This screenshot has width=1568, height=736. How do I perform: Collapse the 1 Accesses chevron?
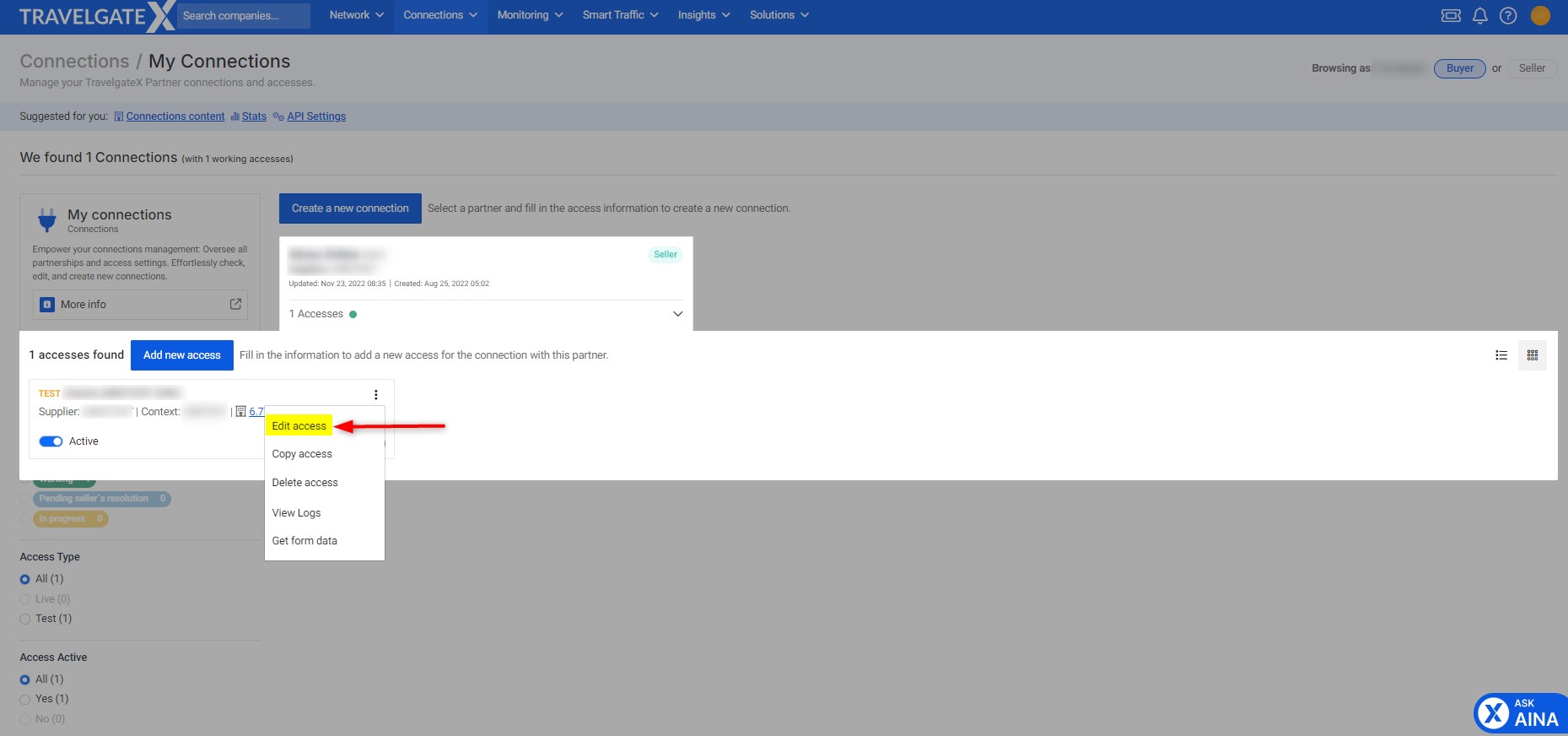click(677, 314)
